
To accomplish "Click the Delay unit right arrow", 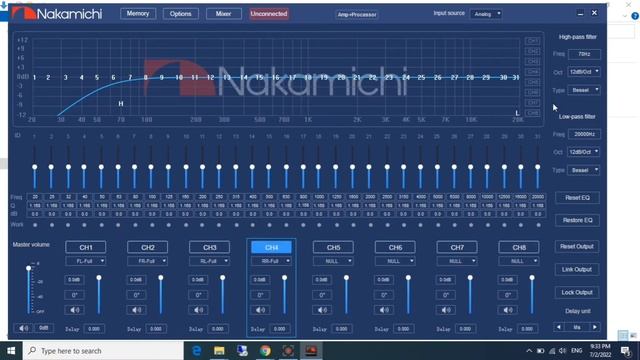I will 595,327.
